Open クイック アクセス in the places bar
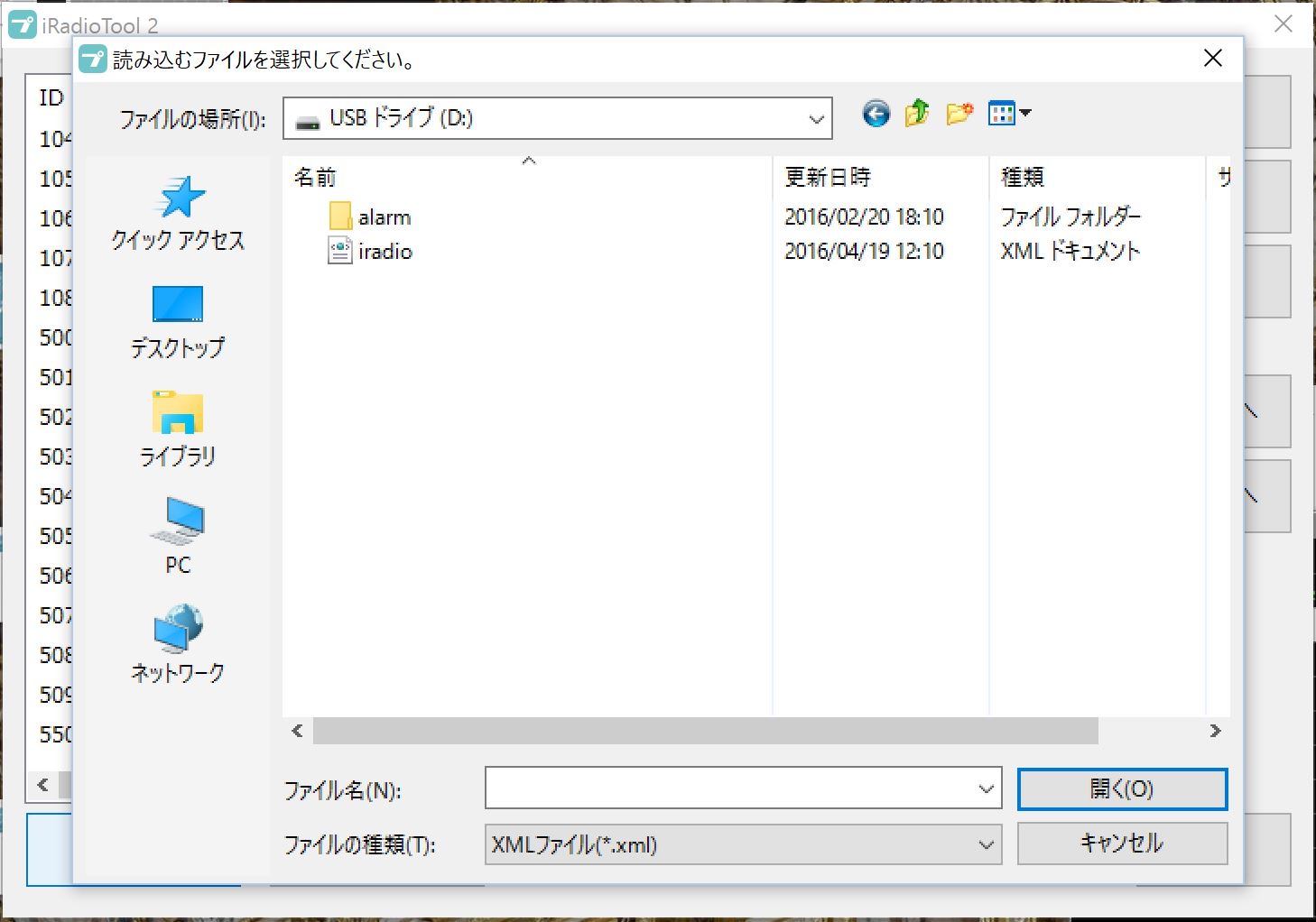The image size is (1316, 922). (178, 213)
